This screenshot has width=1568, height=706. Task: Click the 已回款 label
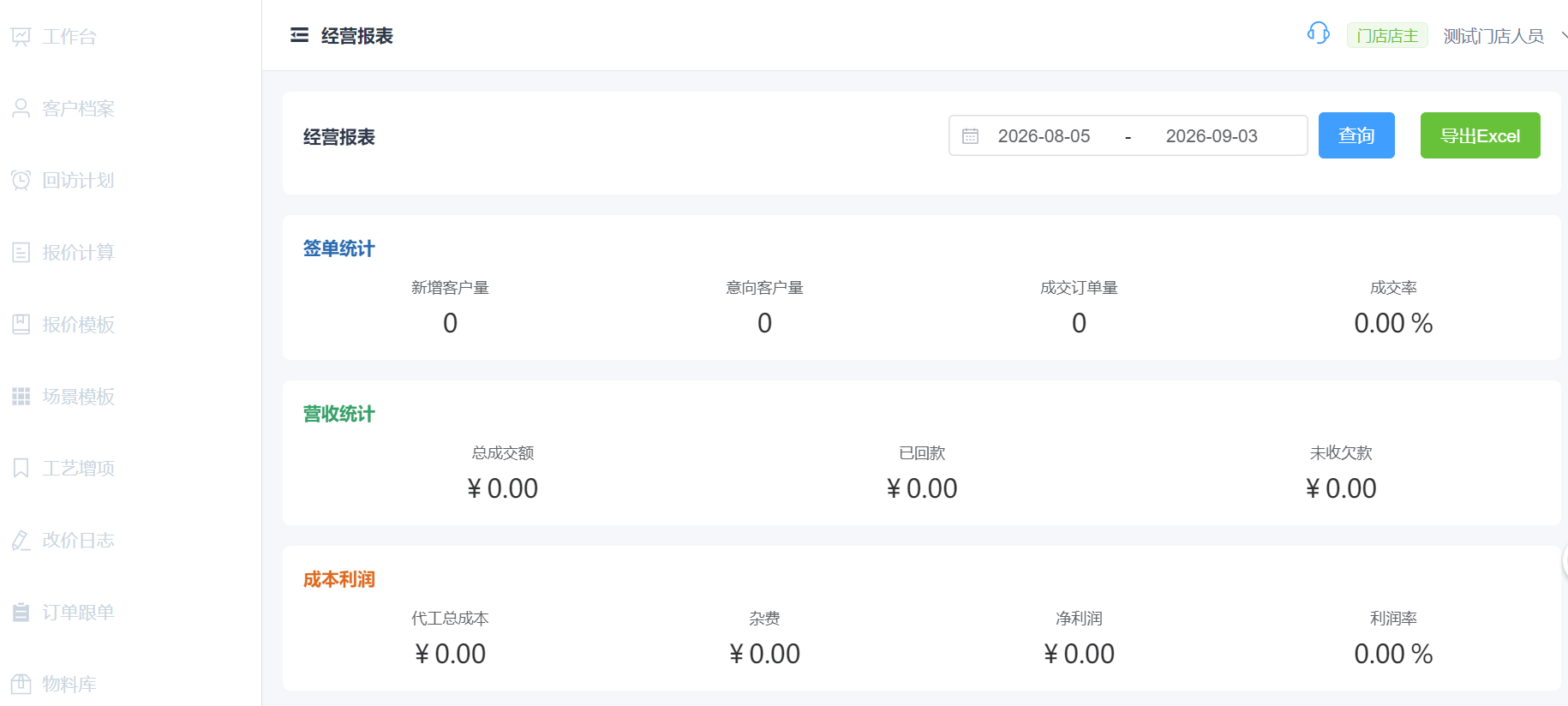point(922,453)
